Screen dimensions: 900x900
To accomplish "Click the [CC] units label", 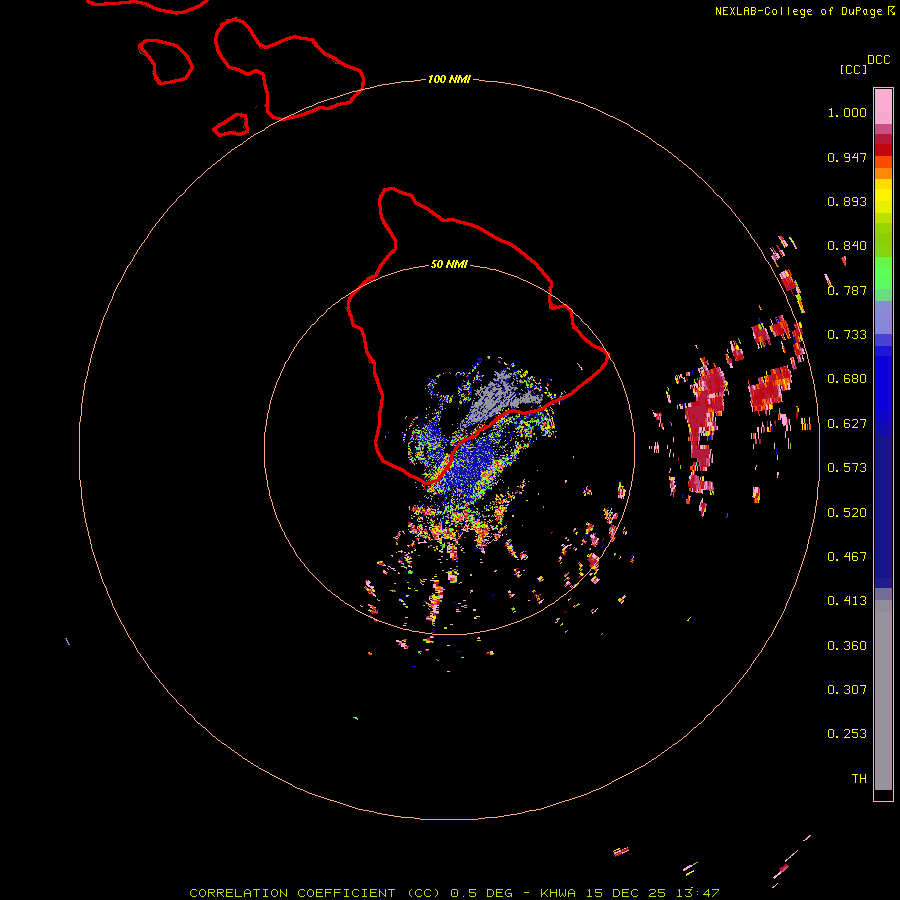I will 853,69.
